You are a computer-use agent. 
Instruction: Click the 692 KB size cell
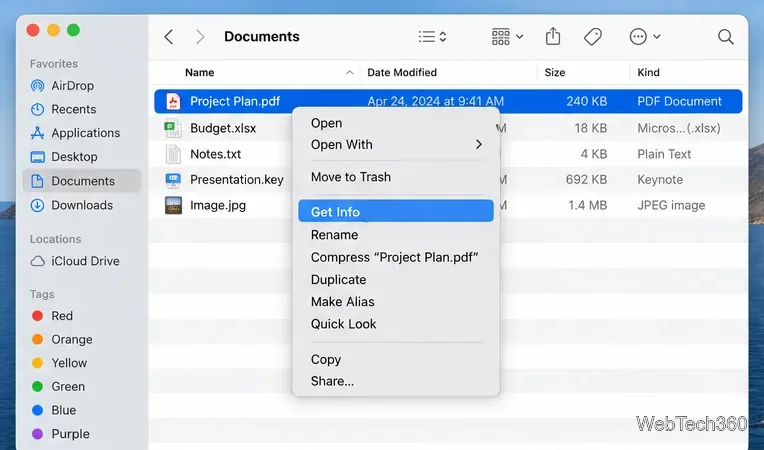point(586,180)
